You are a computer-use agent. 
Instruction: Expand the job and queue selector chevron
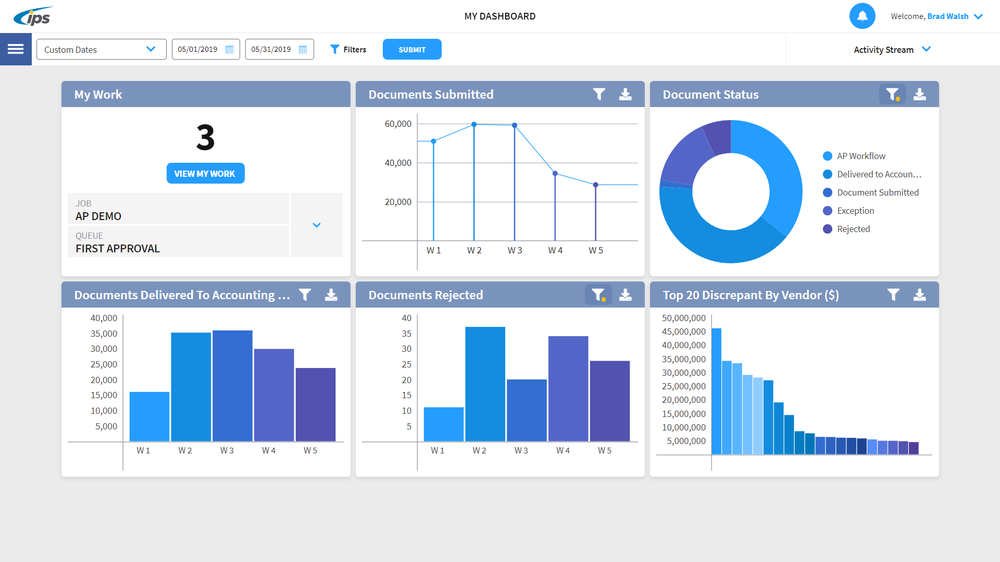[x=316, y=225]
